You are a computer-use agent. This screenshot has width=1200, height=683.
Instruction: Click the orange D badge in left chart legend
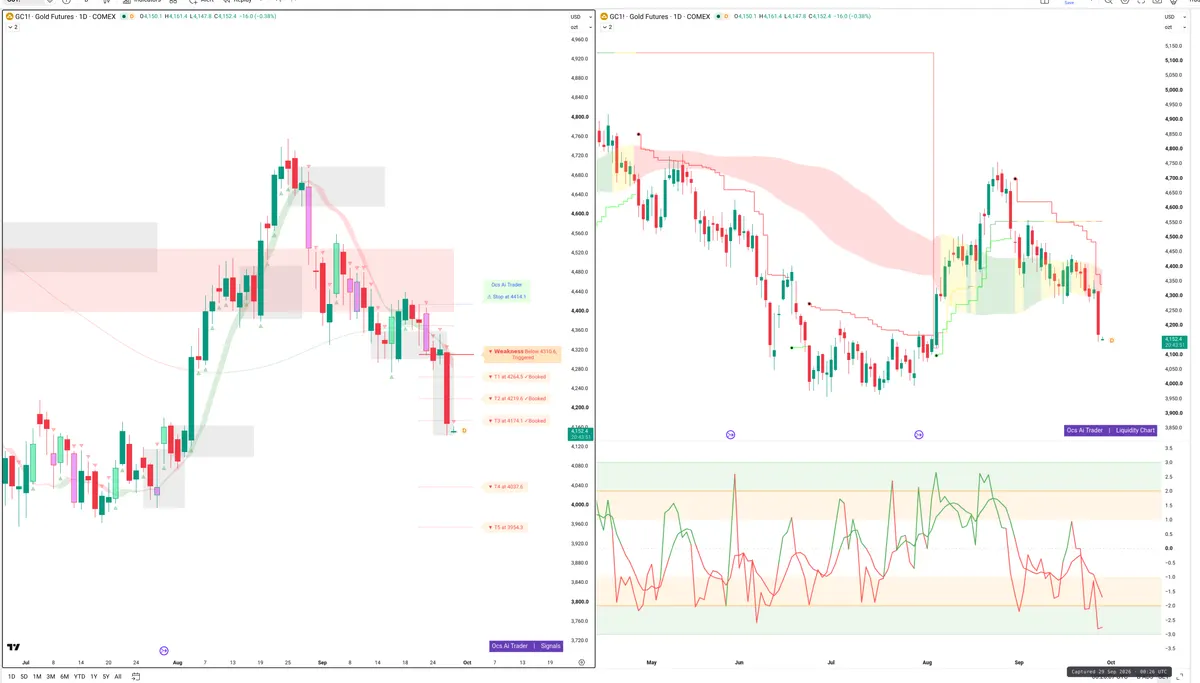click(134, 17)
